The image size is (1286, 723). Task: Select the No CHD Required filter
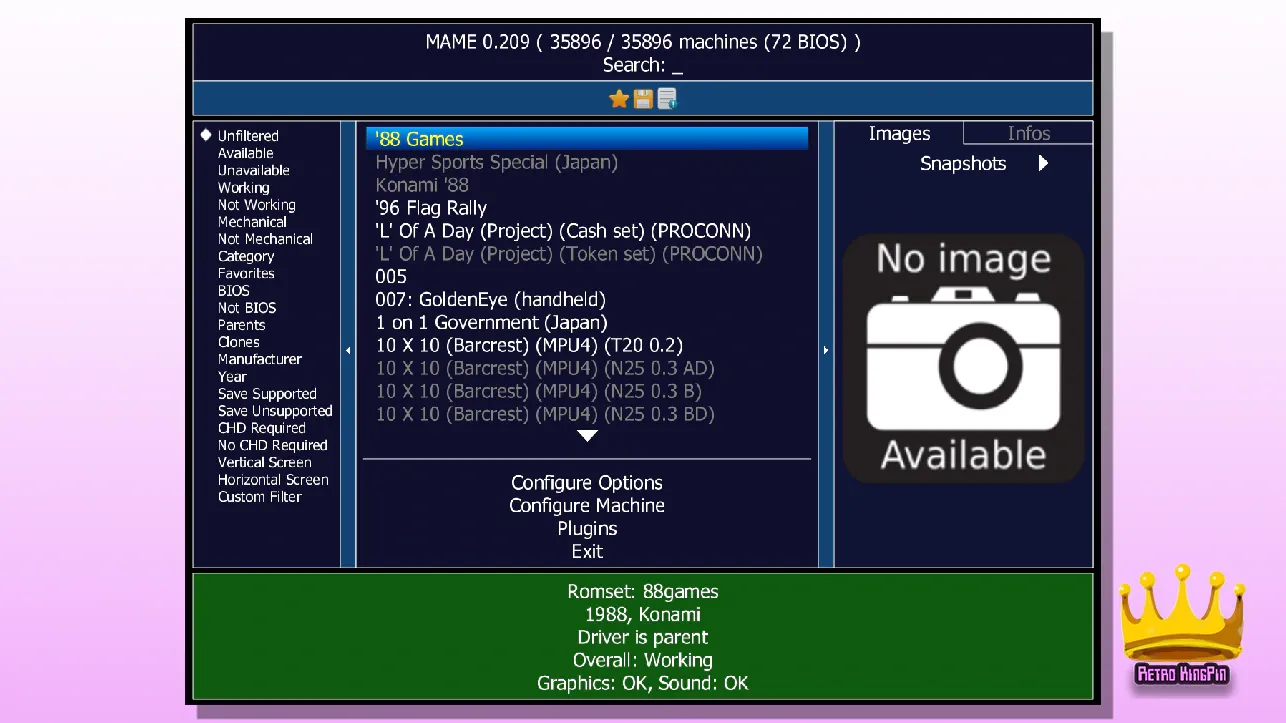(272, 445)
